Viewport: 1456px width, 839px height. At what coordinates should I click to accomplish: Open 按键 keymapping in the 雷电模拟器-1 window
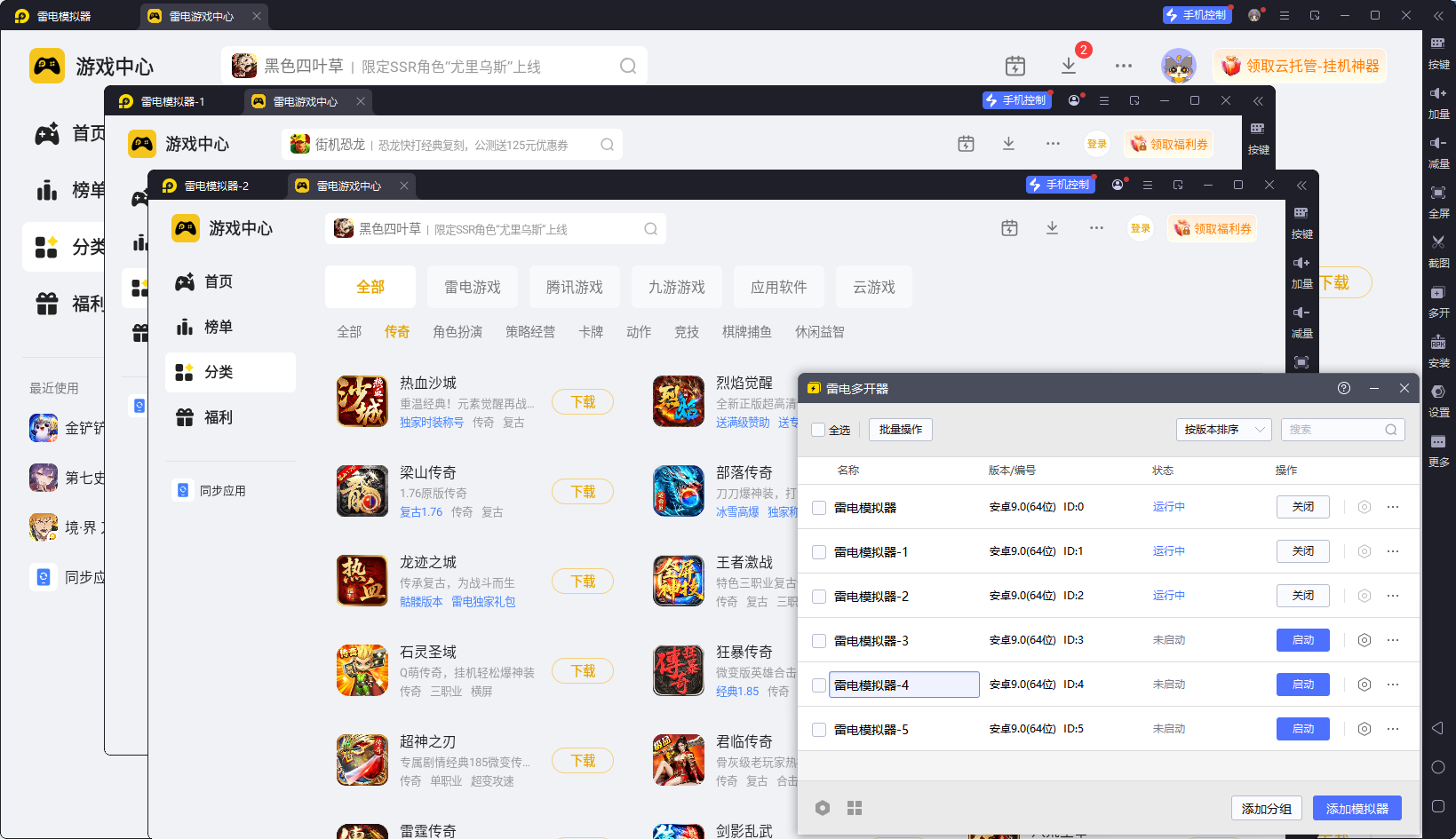1258,138
